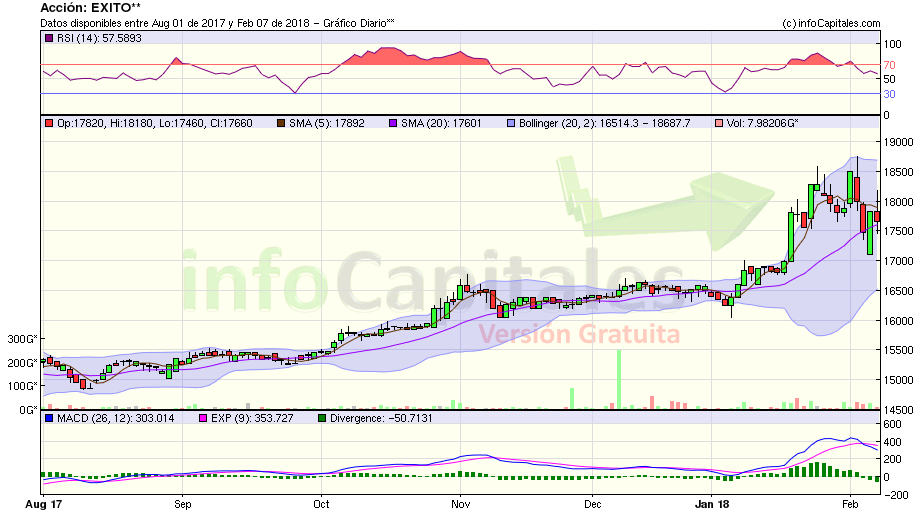Screen dimensions: 920x530
Task: Click the 200G* volume axis label
Action: pos(22,363)
